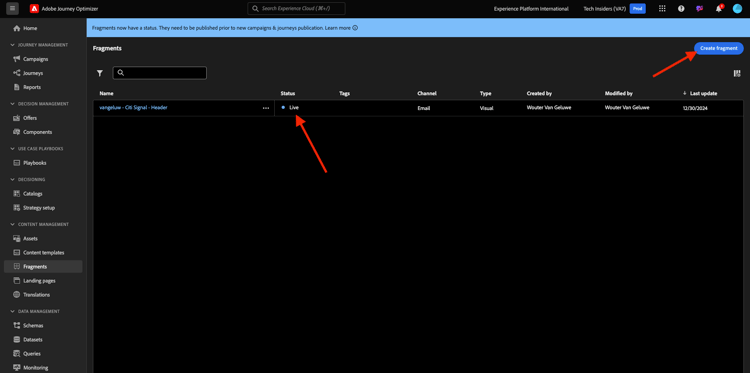Click the Visual type cell

(486, 108)
